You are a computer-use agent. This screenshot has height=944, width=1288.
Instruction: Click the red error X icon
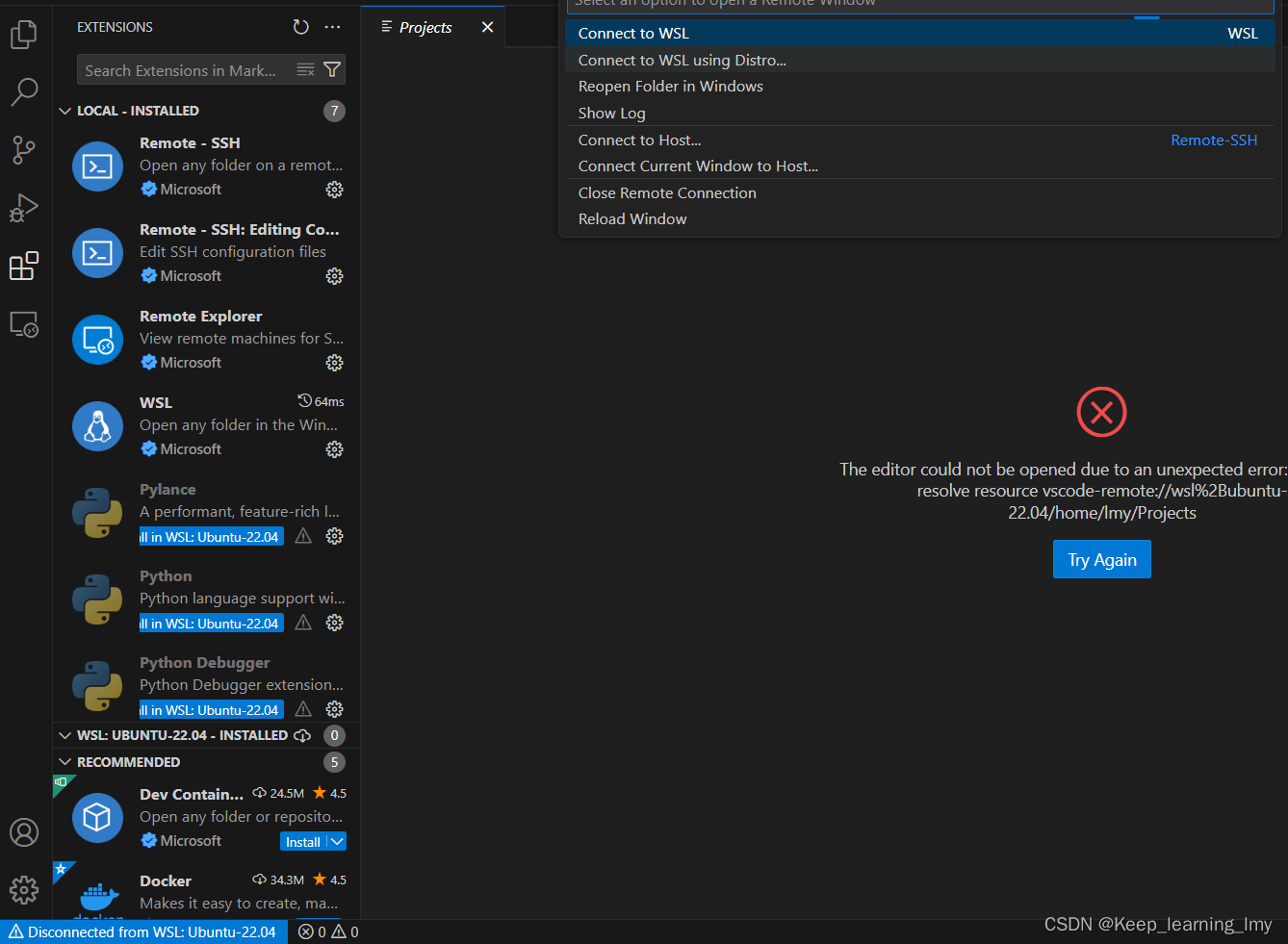click(x=1101, y=412)
